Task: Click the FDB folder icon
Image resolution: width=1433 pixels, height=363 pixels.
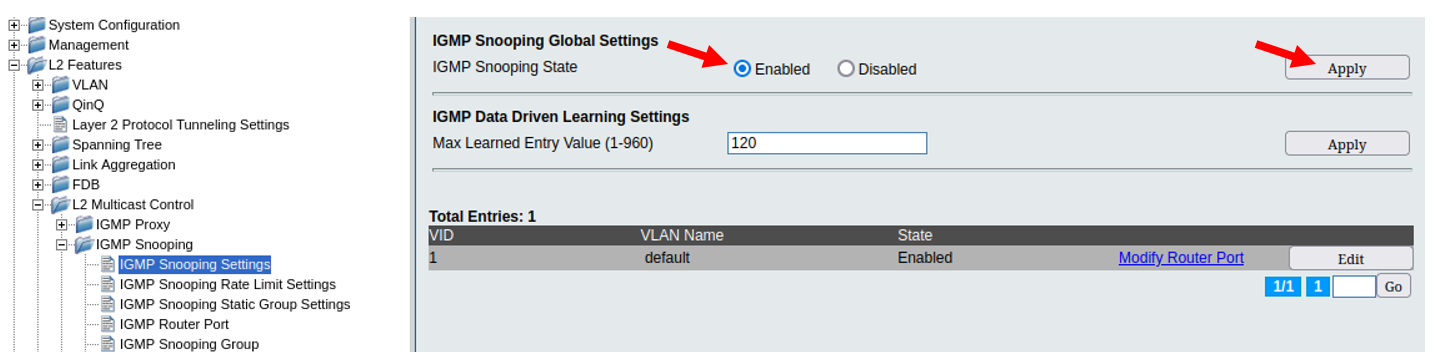Action: coord(61,185)
